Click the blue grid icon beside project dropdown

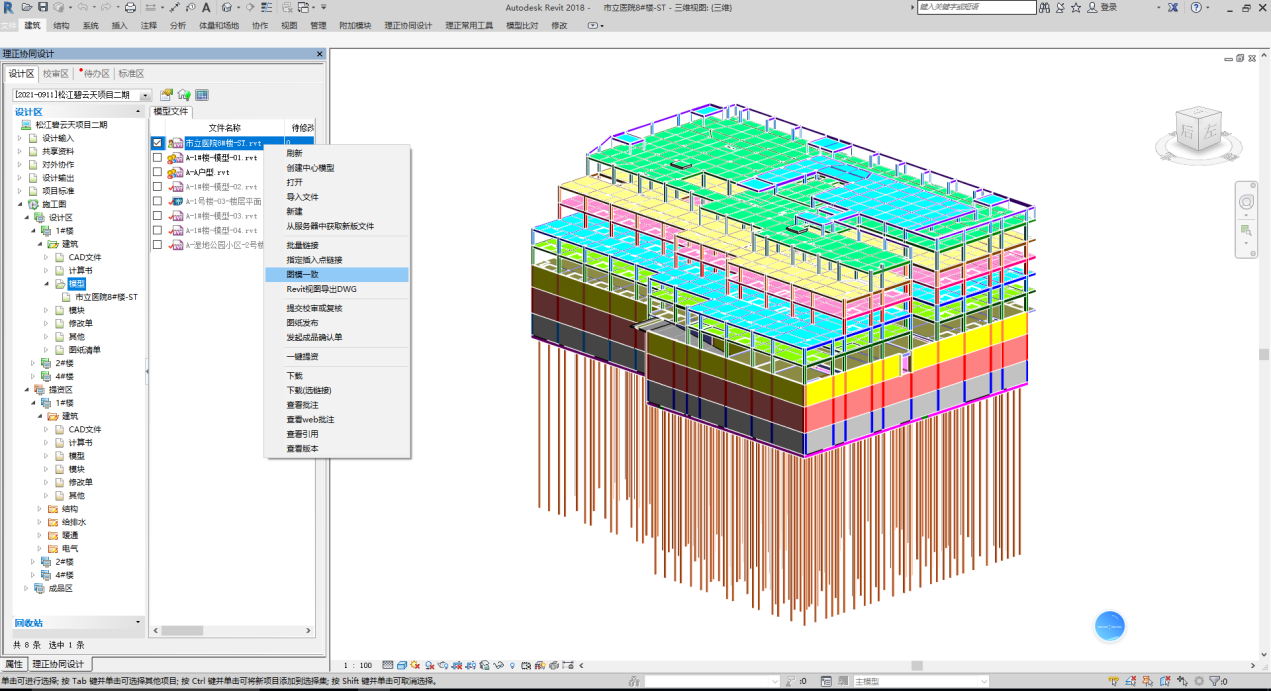[x=201, y=95]
